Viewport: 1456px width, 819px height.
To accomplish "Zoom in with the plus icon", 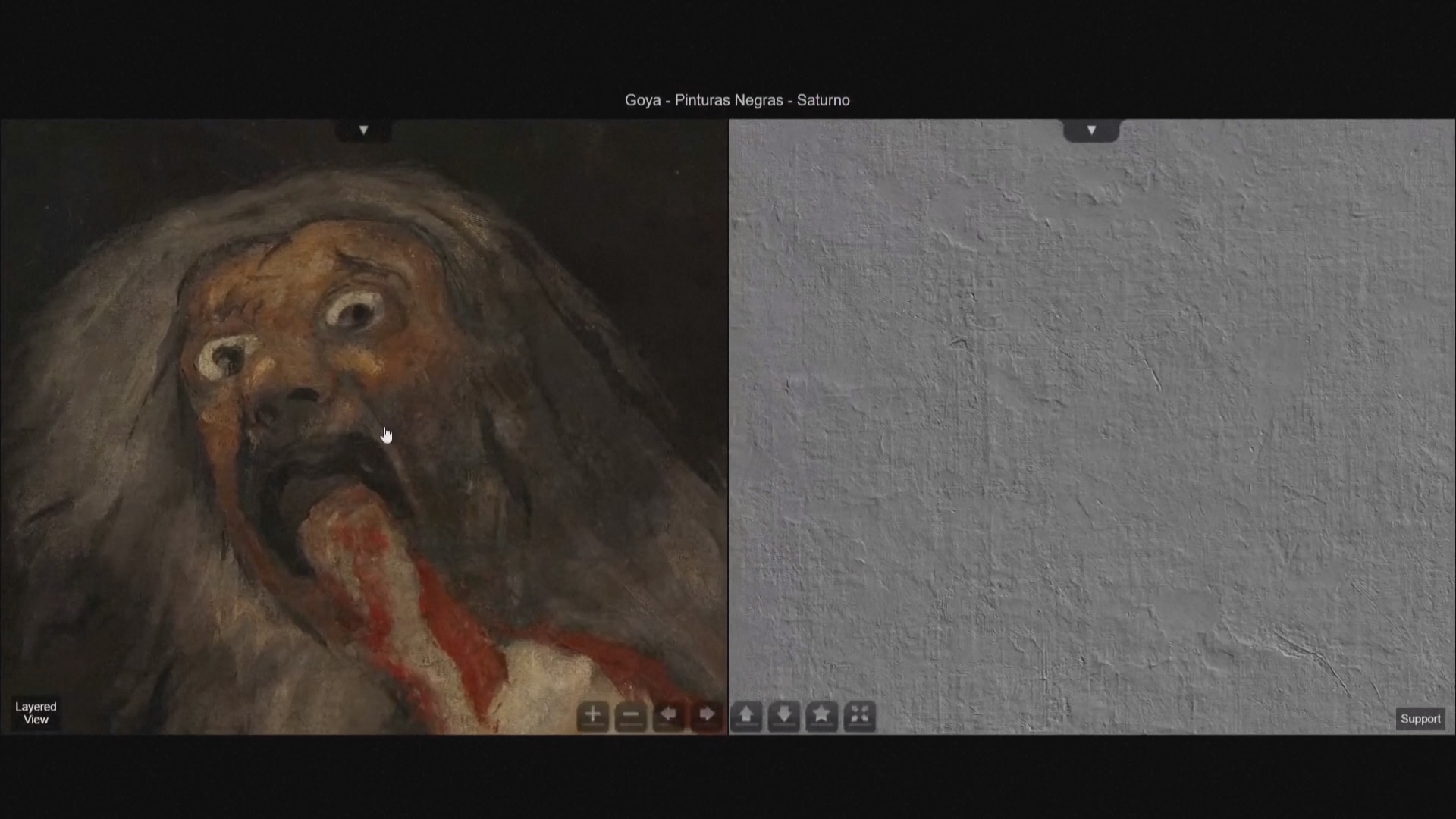I will tap(592, 715).
